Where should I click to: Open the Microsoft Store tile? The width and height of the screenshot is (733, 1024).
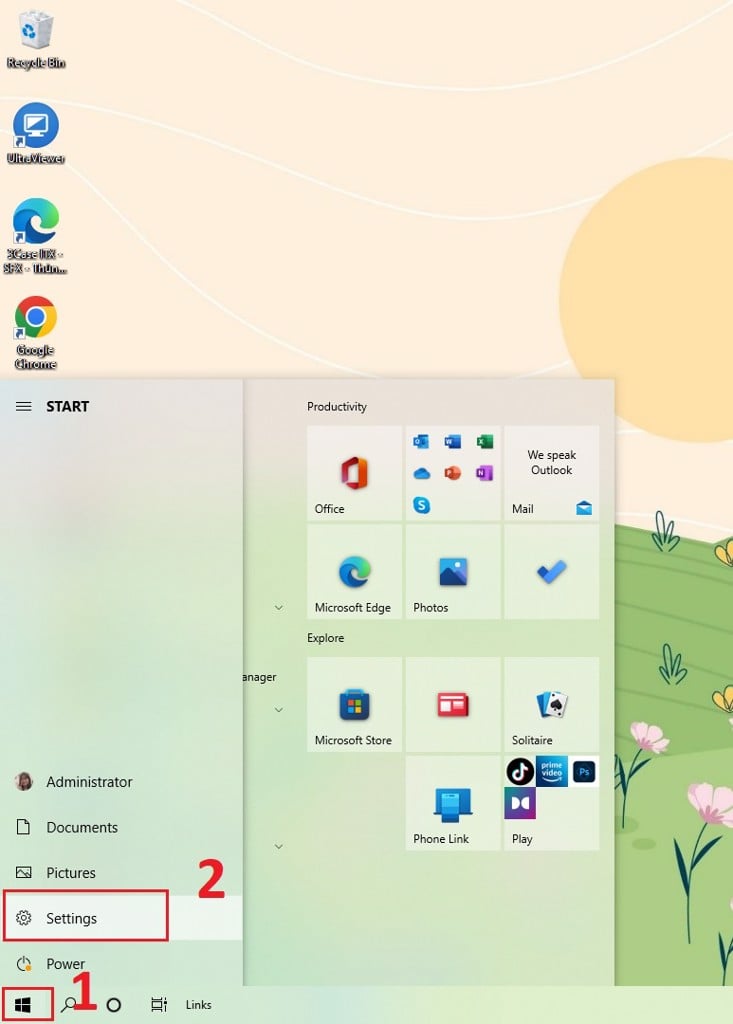(x=354, y=704)
